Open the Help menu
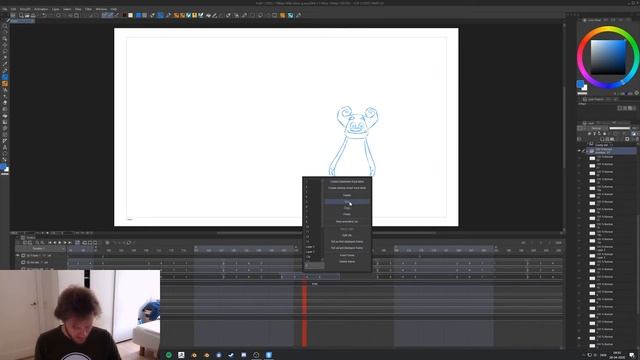Screen dimensions: 640x360 tap(113, 9)
